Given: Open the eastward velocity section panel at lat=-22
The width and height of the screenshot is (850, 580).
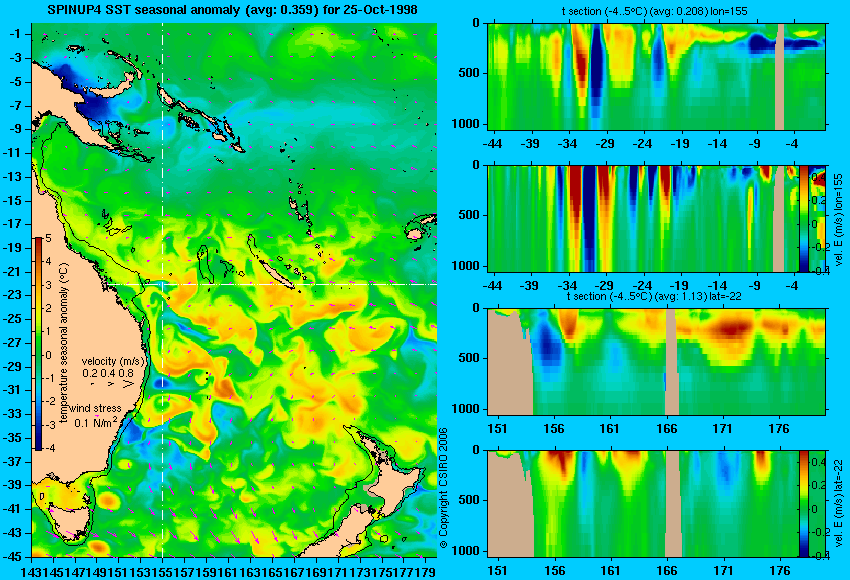Looking at the screenshot, I should pyautogui.click(x=643, y=504).
